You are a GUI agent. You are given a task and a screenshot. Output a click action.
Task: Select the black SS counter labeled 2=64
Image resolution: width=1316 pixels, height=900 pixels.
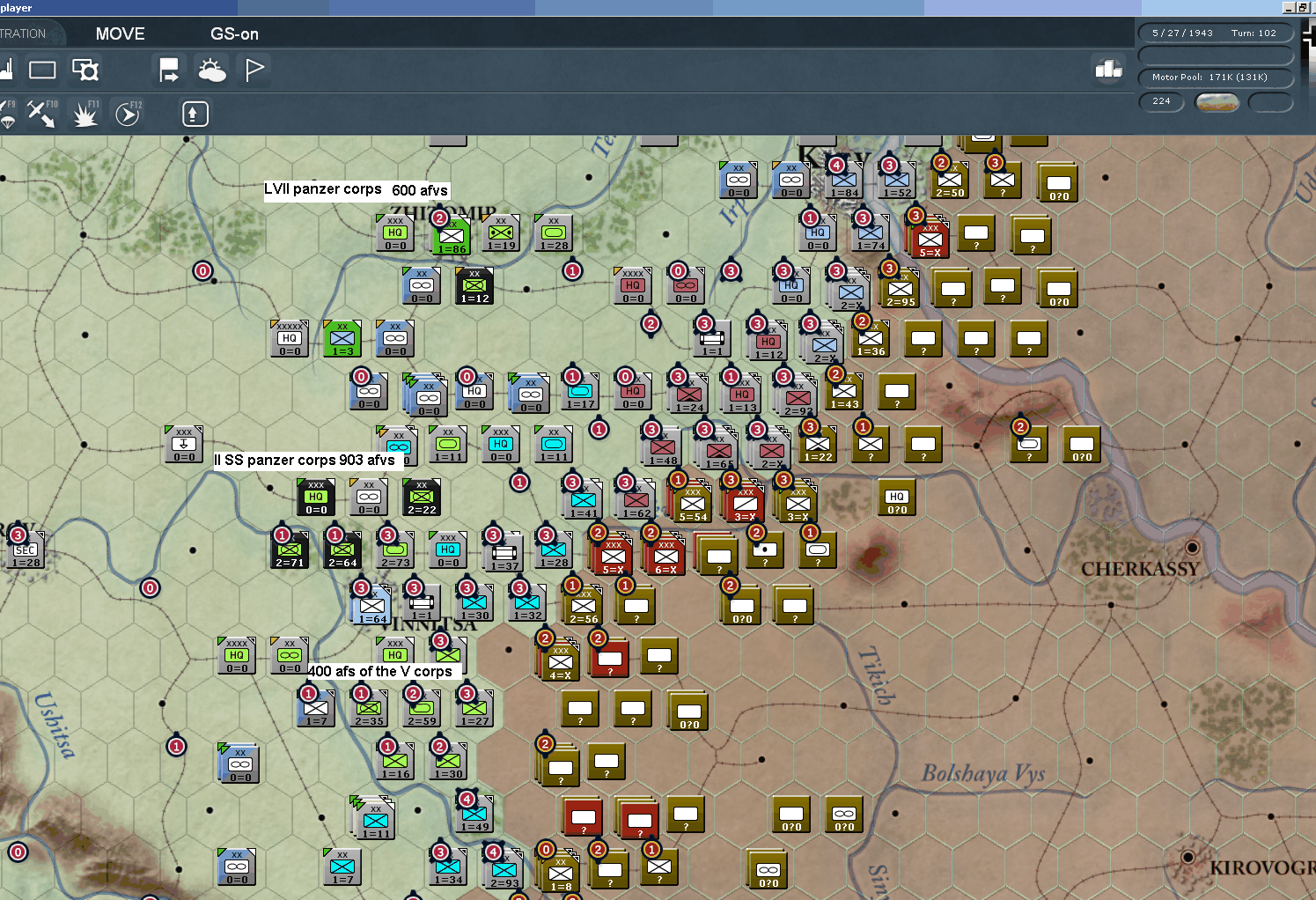point(342,550)
